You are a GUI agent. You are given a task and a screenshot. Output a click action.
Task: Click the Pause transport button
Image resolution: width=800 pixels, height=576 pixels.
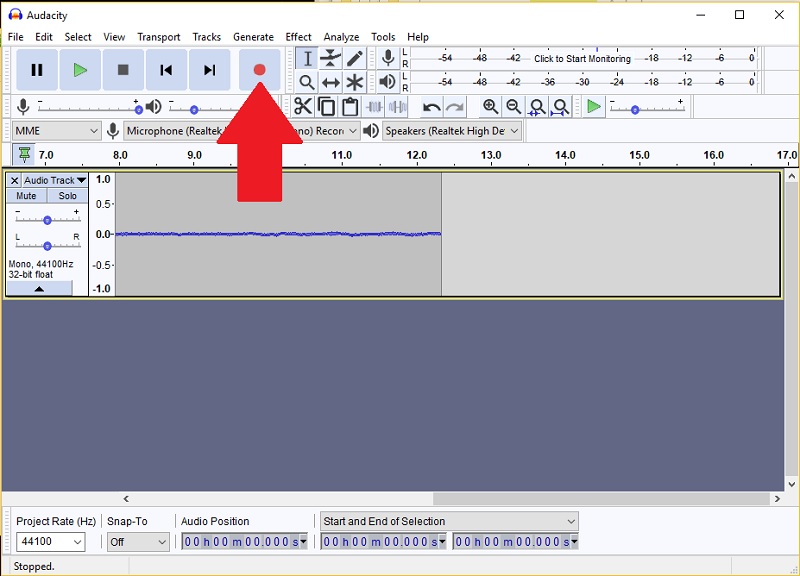(37, 70)
